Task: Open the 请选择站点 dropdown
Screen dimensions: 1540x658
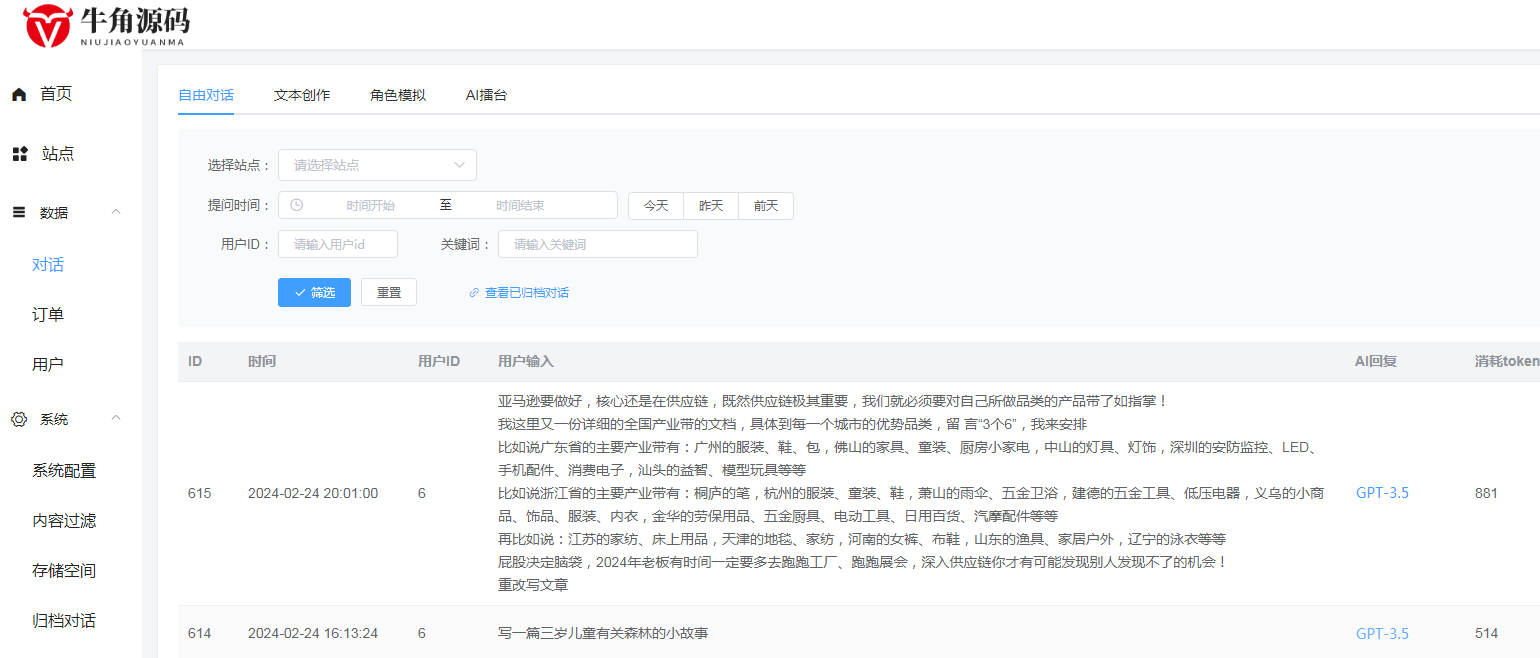Action: [377, 164]
